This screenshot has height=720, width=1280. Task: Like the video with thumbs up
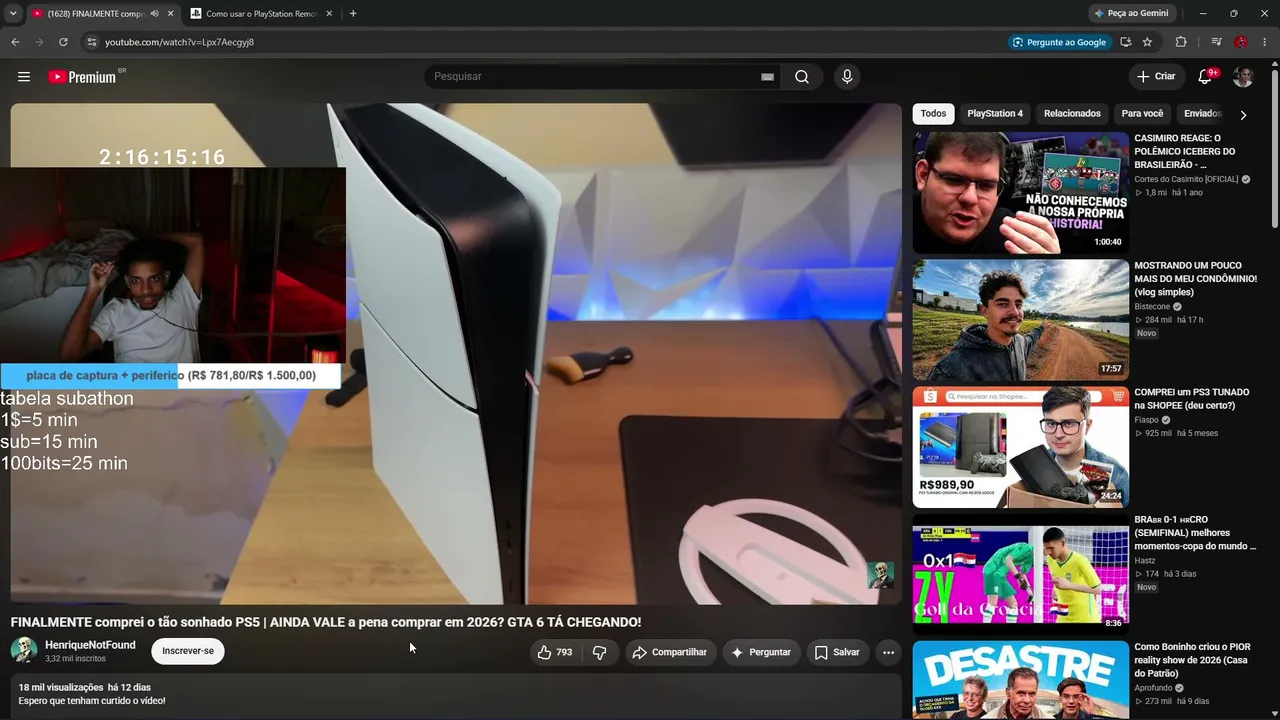(554, 652)
